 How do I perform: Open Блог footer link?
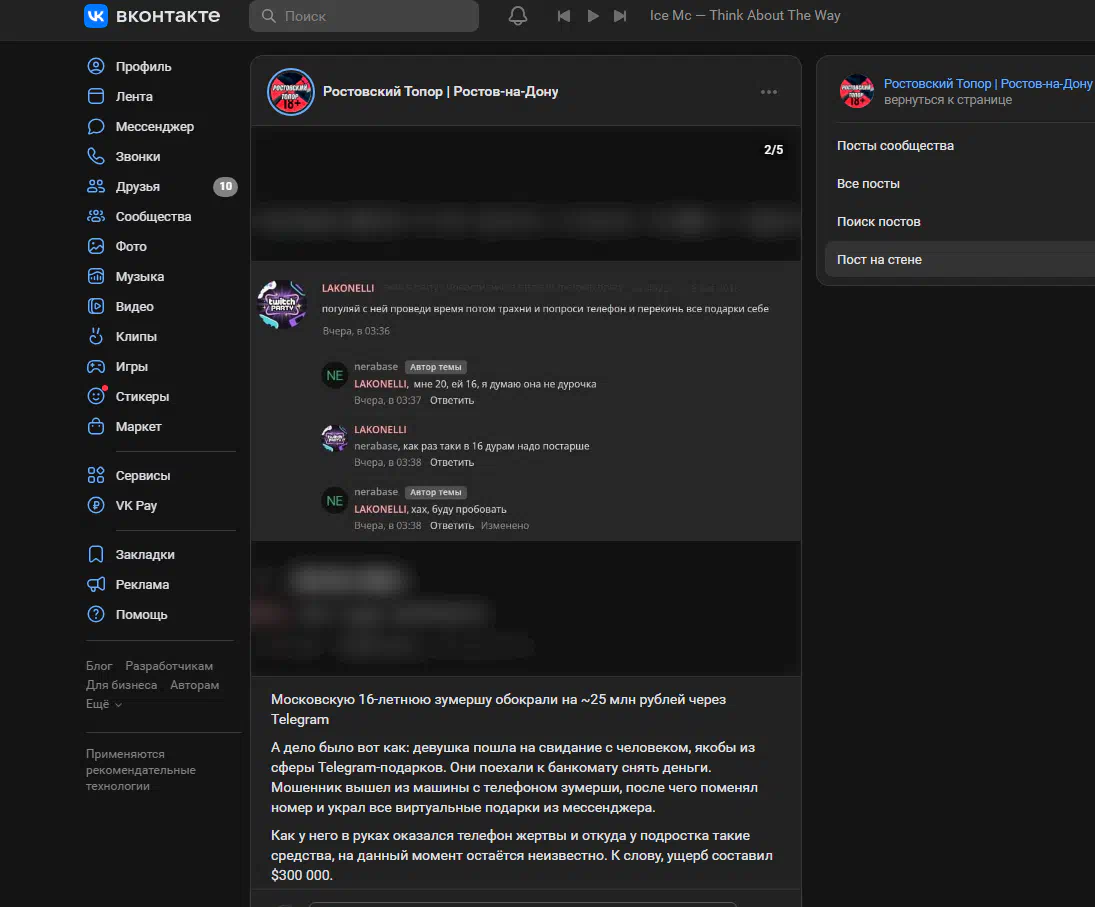pyautogui.click(x=99, y=666)
